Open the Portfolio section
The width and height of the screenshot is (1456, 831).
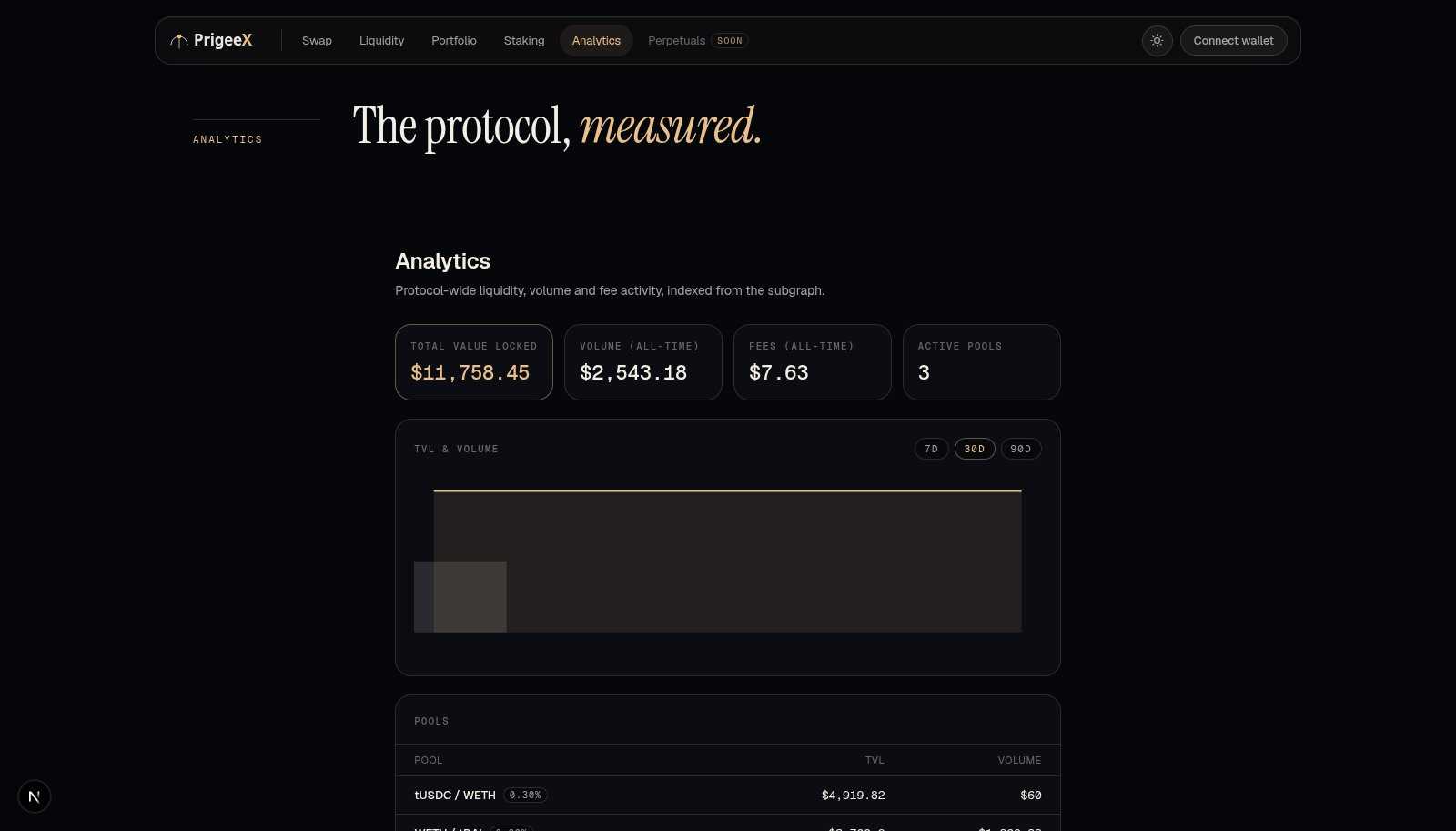pos(454,41)
